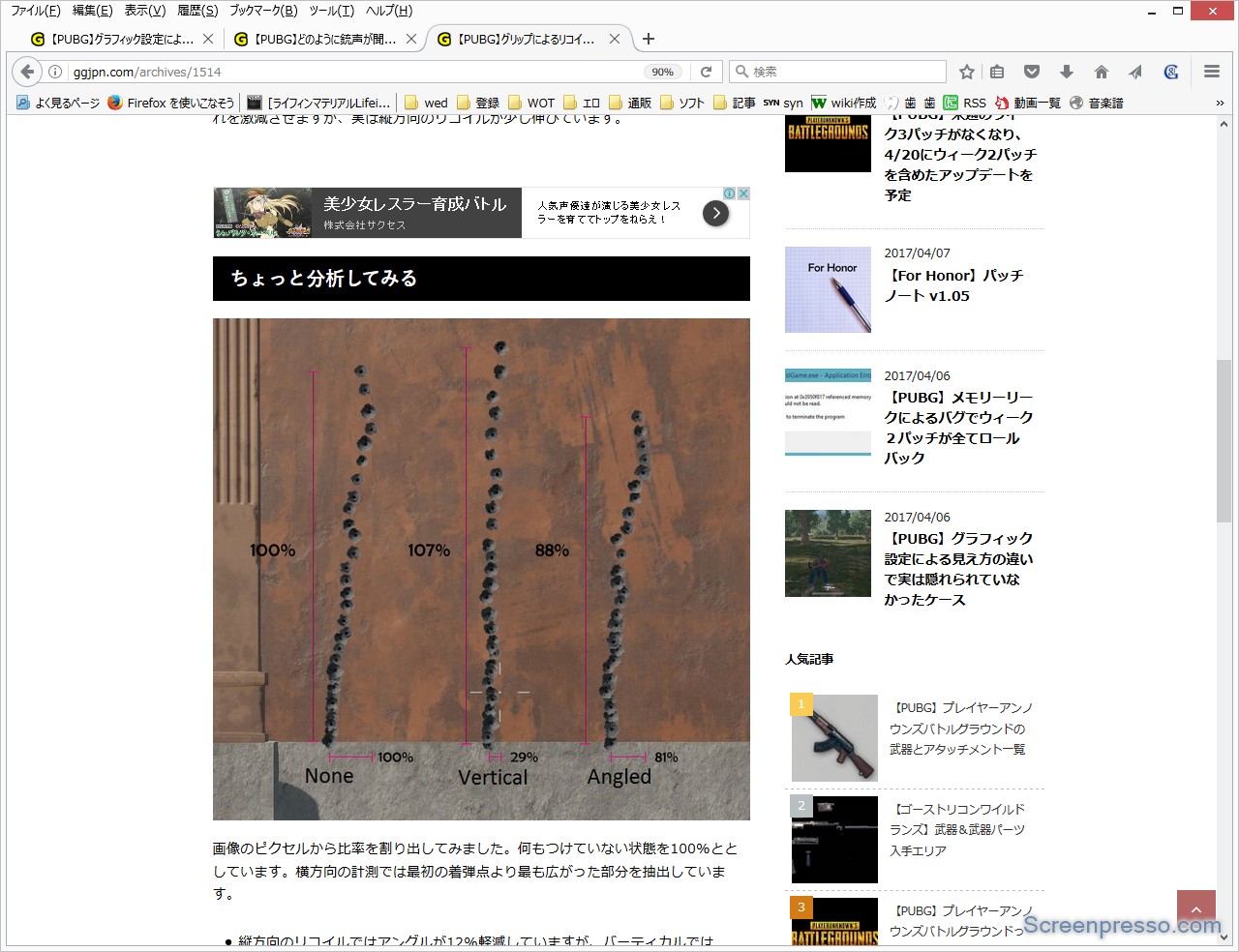Open the WOT bookmark folder
The image size is (1239, 952).
[x=530, y=103]
